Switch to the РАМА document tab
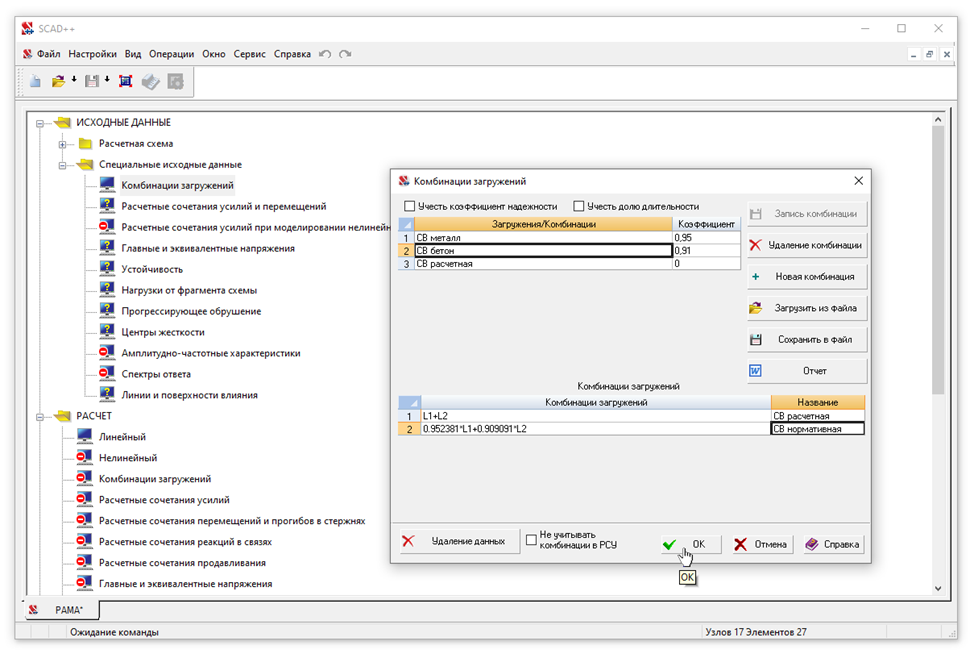Viewport: 974px width, 654px height. [x=61, y=610]
